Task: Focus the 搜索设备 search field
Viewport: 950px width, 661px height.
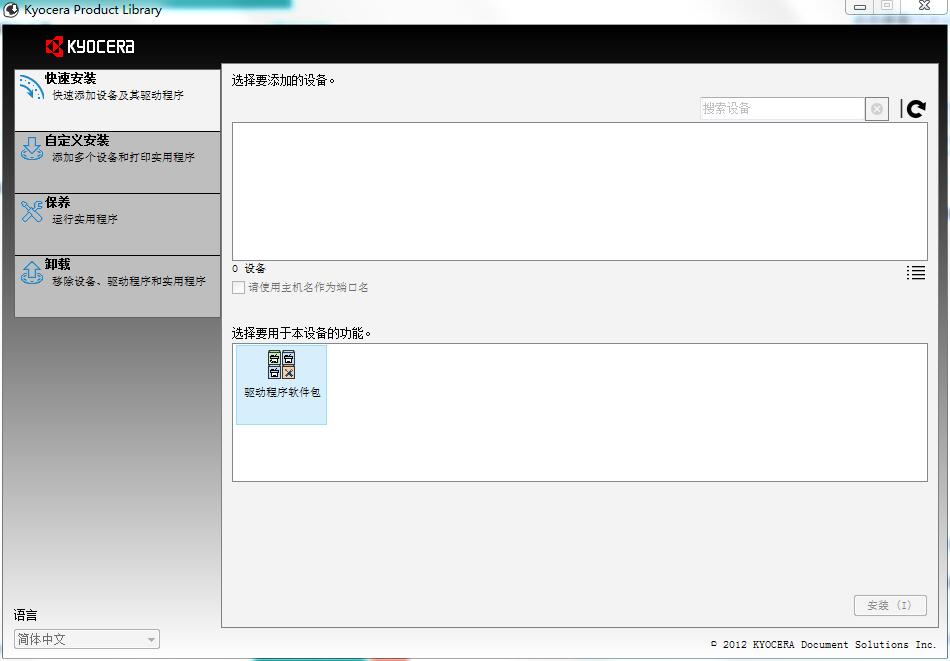Action: click(x=782, y=109)
